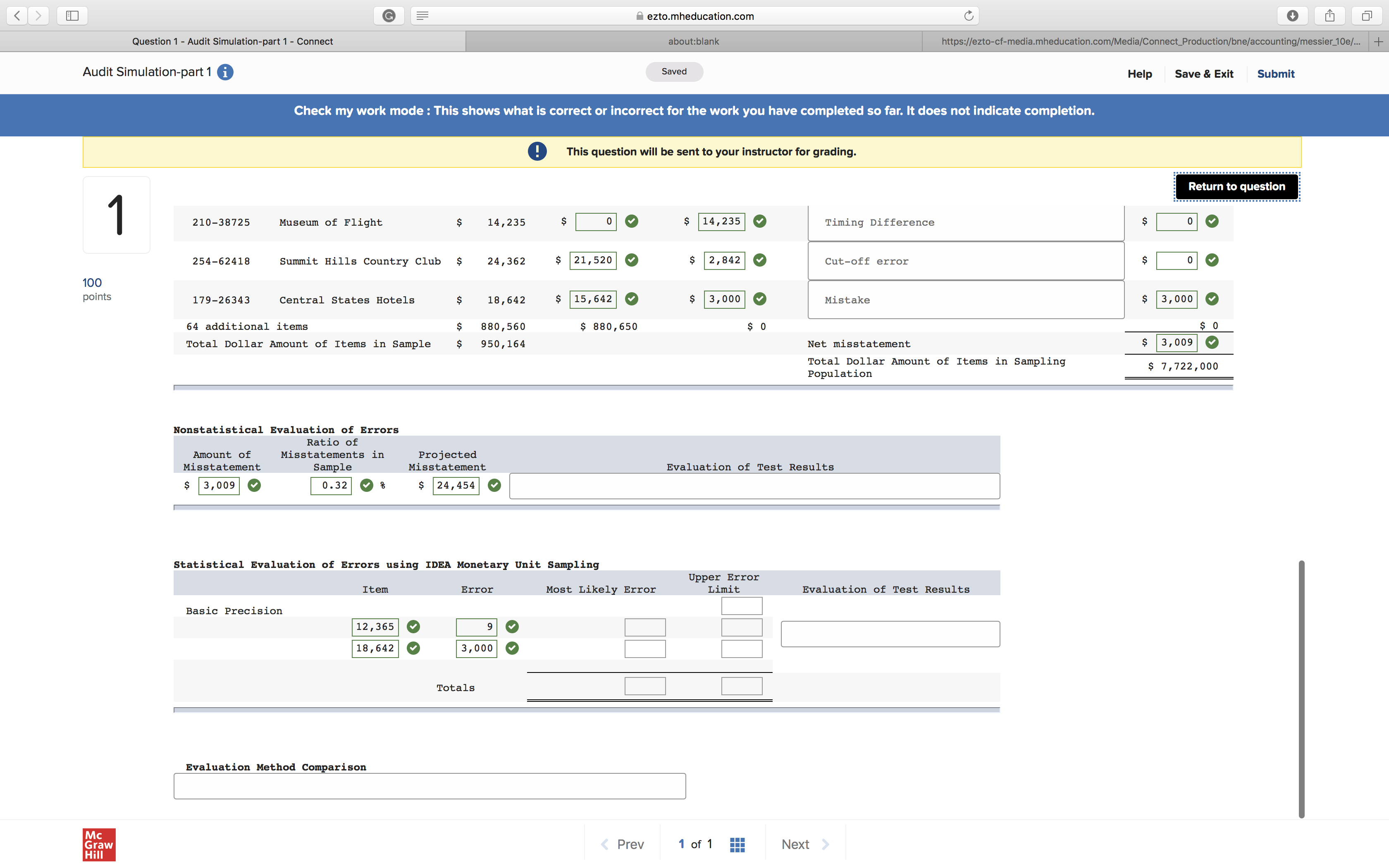
Task: Click the Grammarly extension icon
Action: [389, 16]
